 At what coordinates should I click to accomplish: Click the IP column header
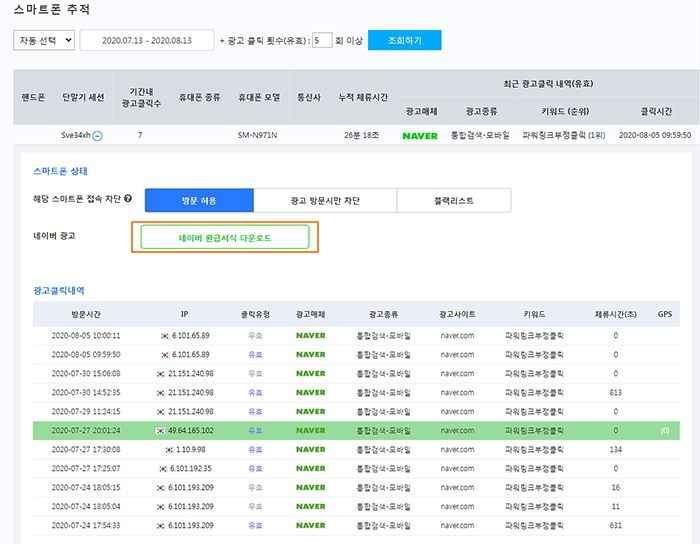point(184,314)
